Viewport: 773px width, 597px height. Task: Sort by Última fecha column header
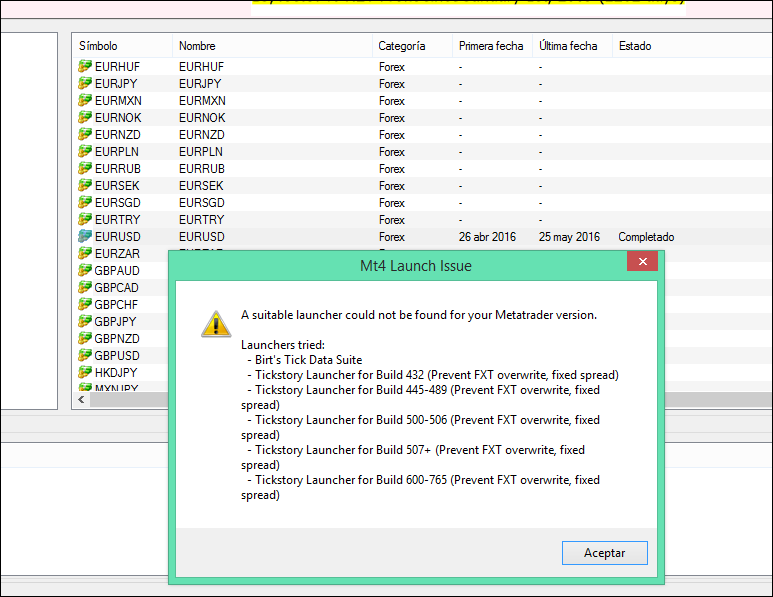coord(568,46)
